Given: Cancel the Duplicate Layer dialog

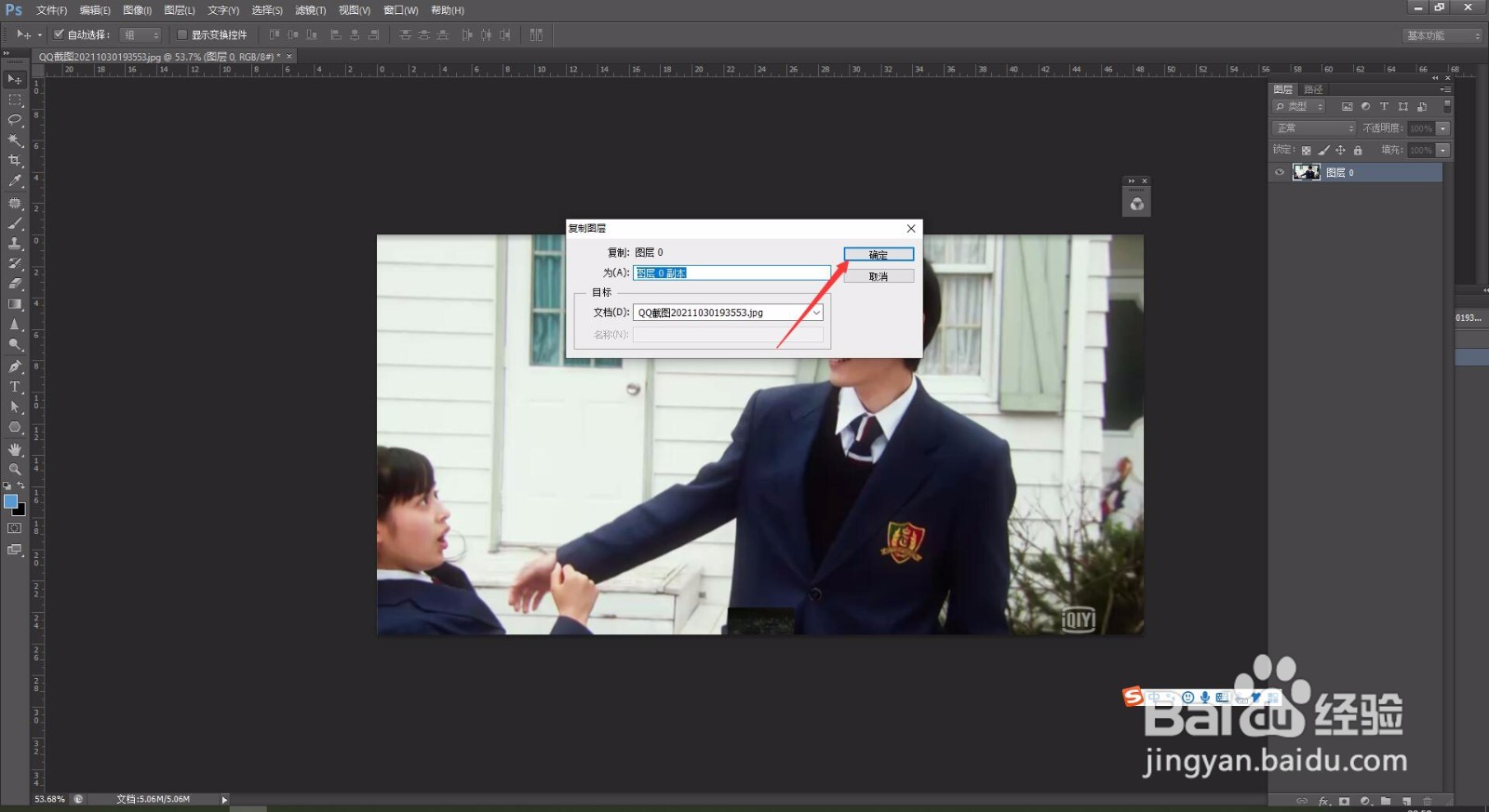Looking at the screenshot, I should tap(879, 276).
